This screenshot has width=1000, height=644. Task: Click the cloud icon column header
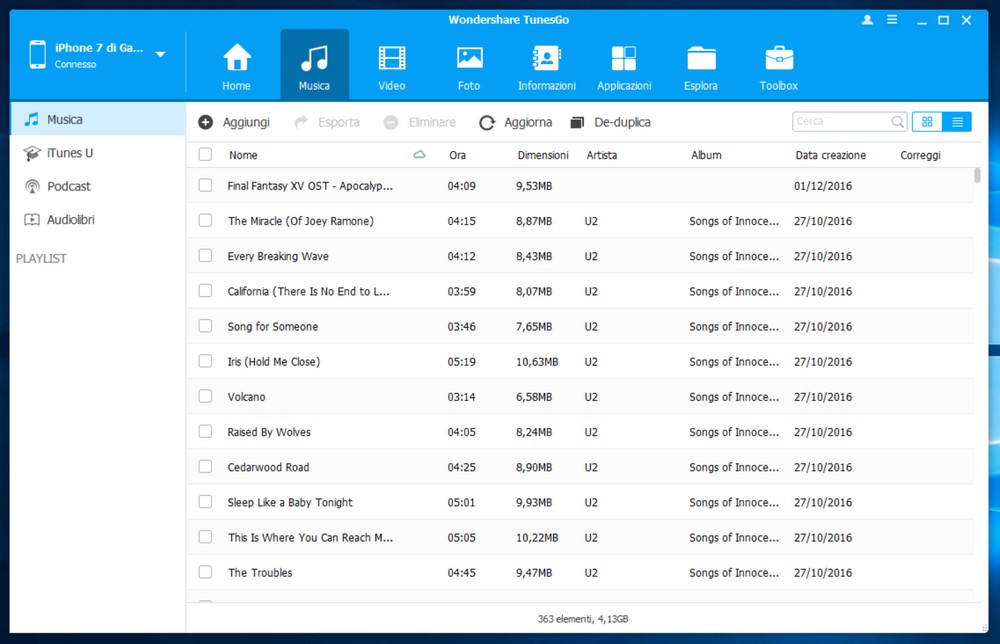[x=419, y=154]
